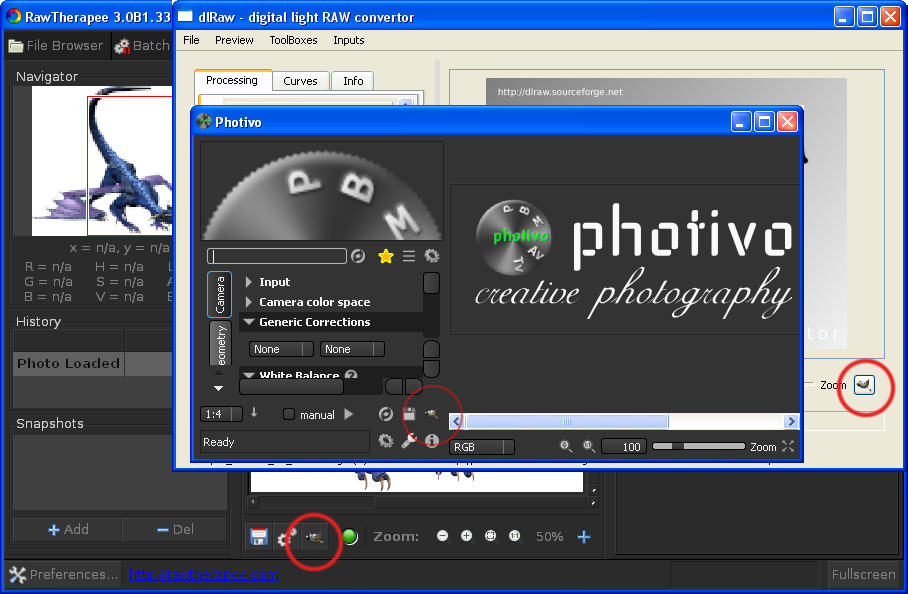Image resolution: width=908 pixels, height=594 pixels.
Task: Open Photivo settings gear near Ready status
Action: (x=386, y=441)
